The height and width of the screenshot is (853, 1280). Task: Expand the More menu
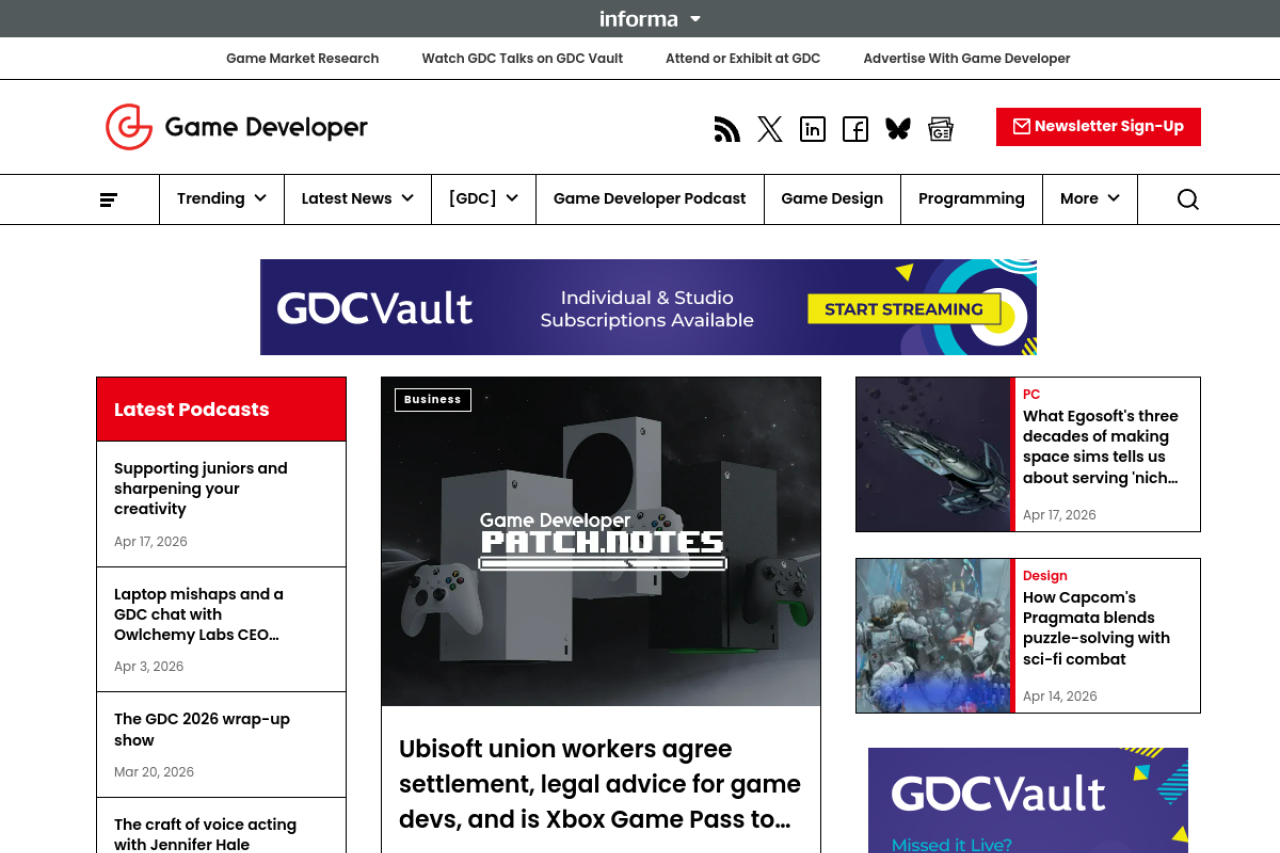1090,199
